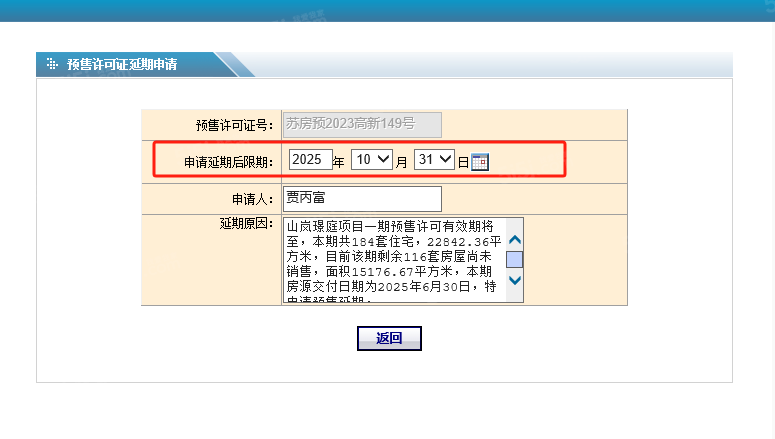This screenshot has width=775, height=439.
Task: Open the day dropdown showing 31
Action: point(434,160)
